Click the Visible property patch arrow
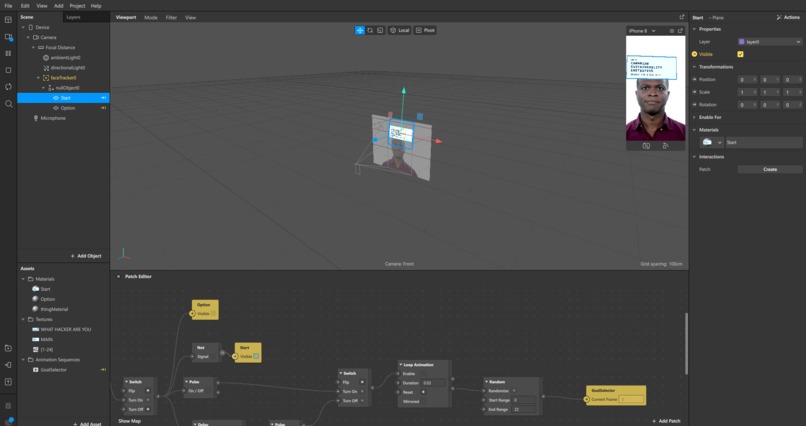The height and width of the screenshot is (426, 806). 694,54
